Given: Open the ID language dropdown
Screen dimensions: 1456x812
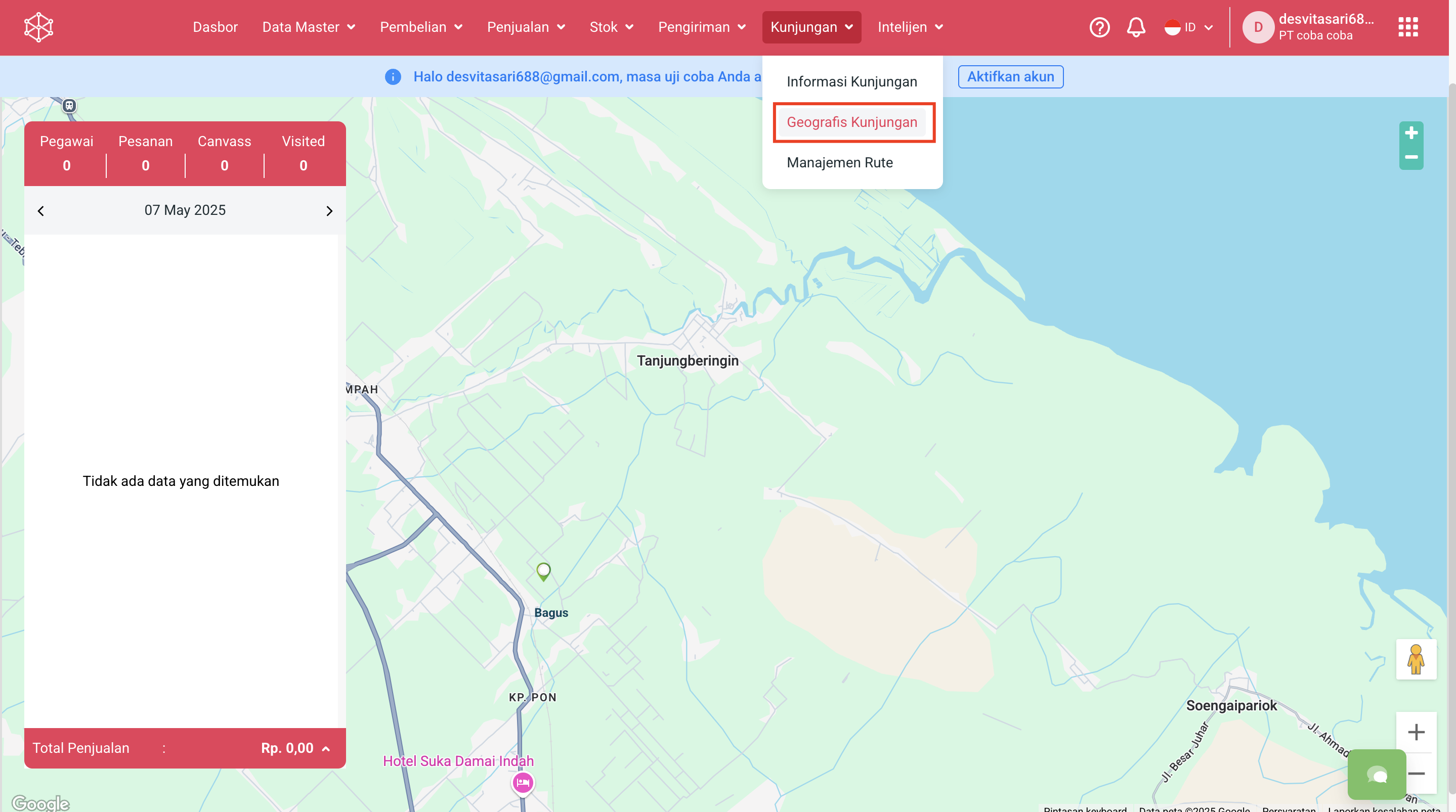Looking at the screenshot, I should coord(1189,27).
